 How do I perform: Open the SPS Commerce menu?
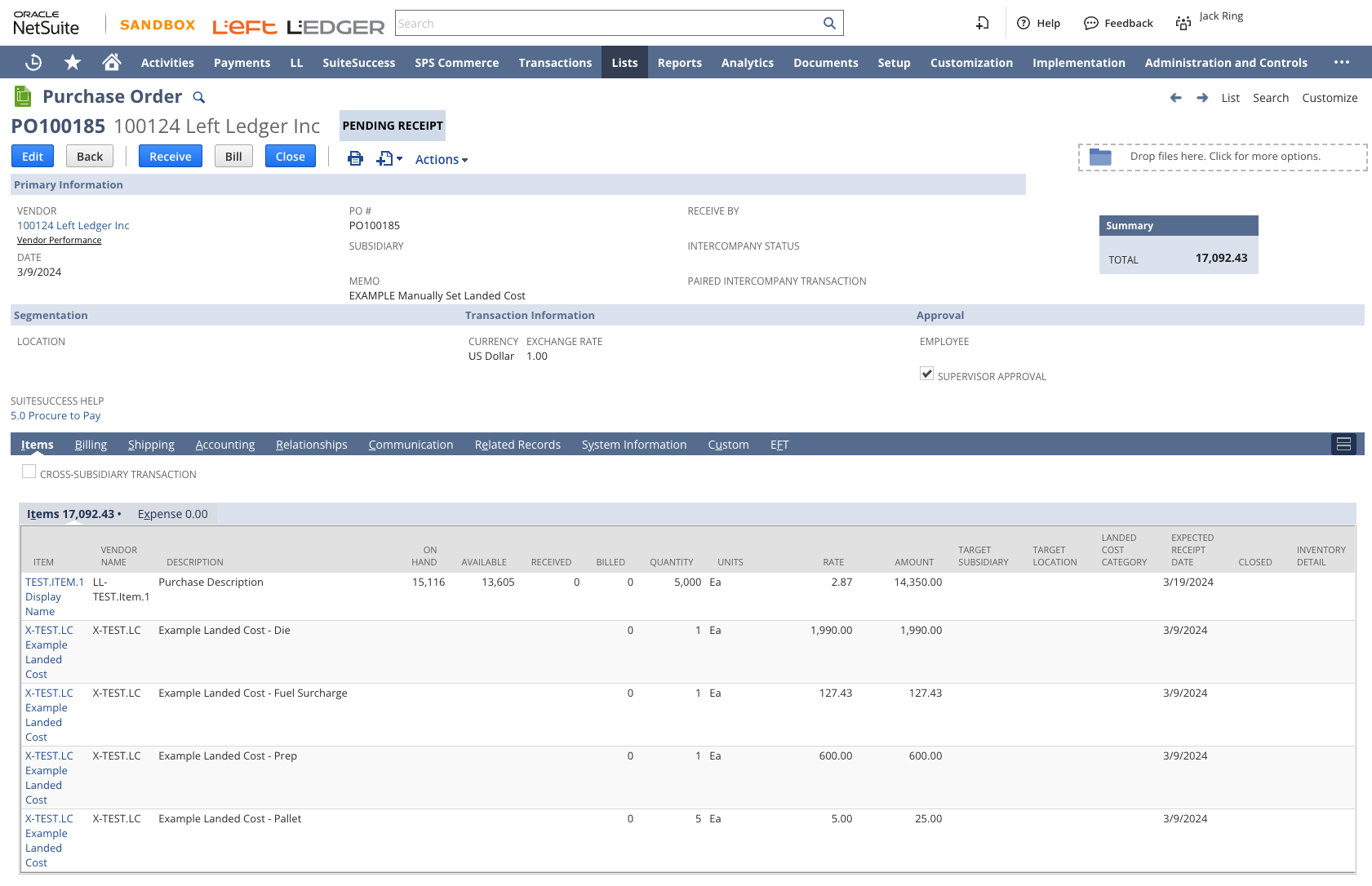tap(456, 63)
